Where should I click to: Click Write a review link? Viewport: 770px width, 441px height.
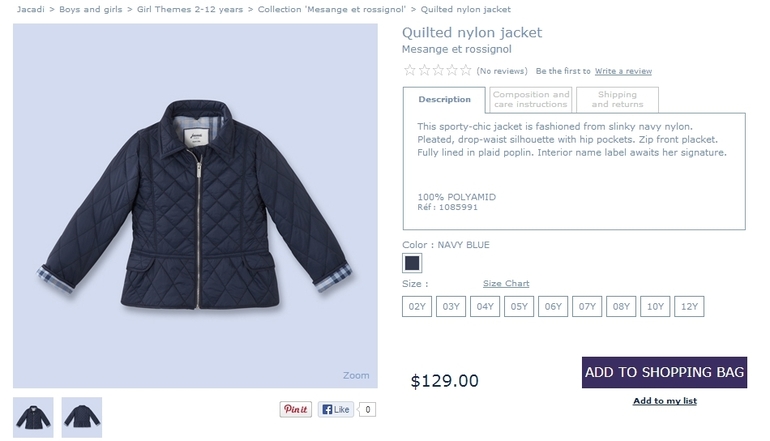coord(623,71)
